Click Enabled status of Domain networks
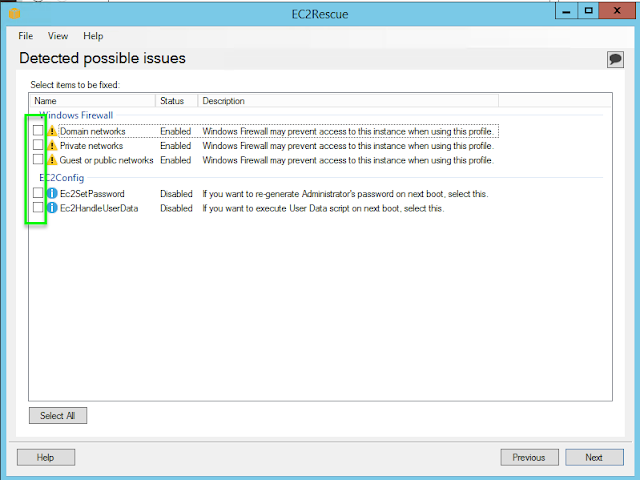Screen dimensions: 640x480 tap(176, 131)
